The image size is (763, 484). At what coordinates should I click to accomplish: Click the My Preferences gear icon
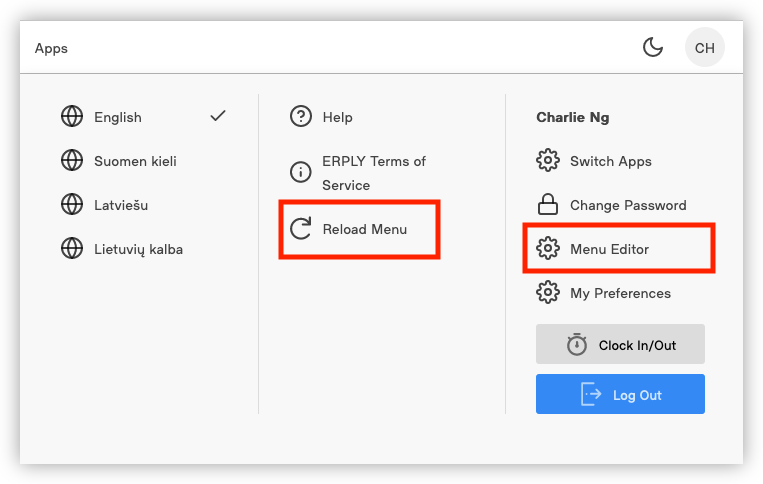tap(548, 292)
